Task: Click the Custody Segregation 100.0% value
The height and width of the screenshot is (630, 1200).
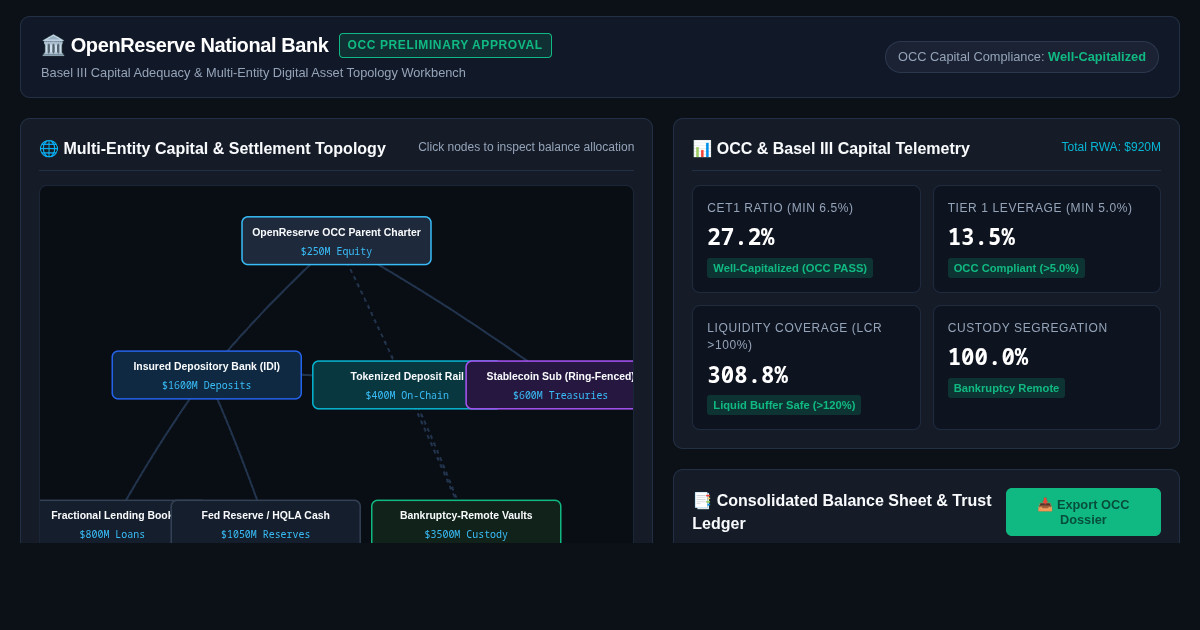Action: pos(988,357)
